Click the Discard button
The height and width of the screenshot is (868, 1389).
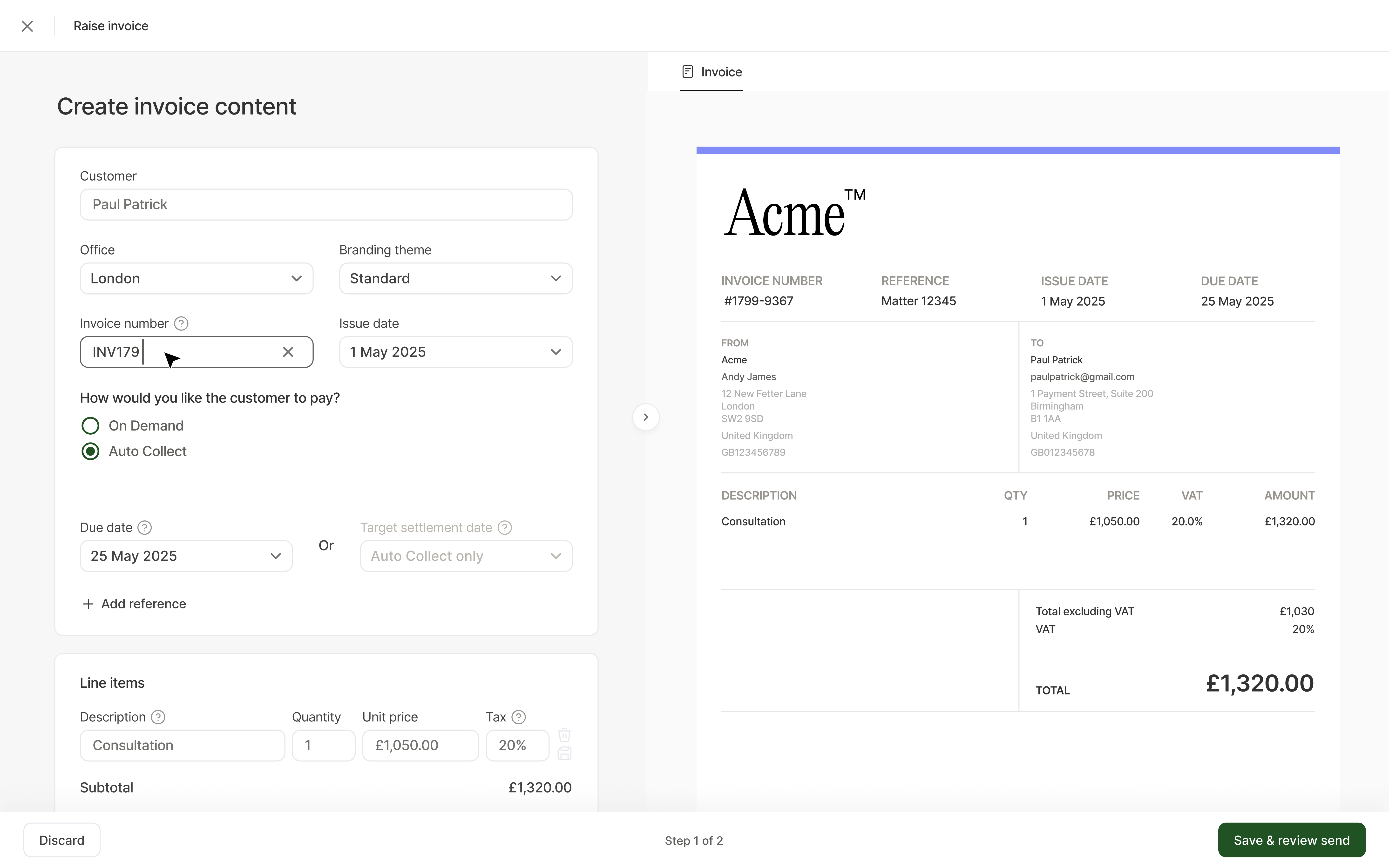(61, 841)
